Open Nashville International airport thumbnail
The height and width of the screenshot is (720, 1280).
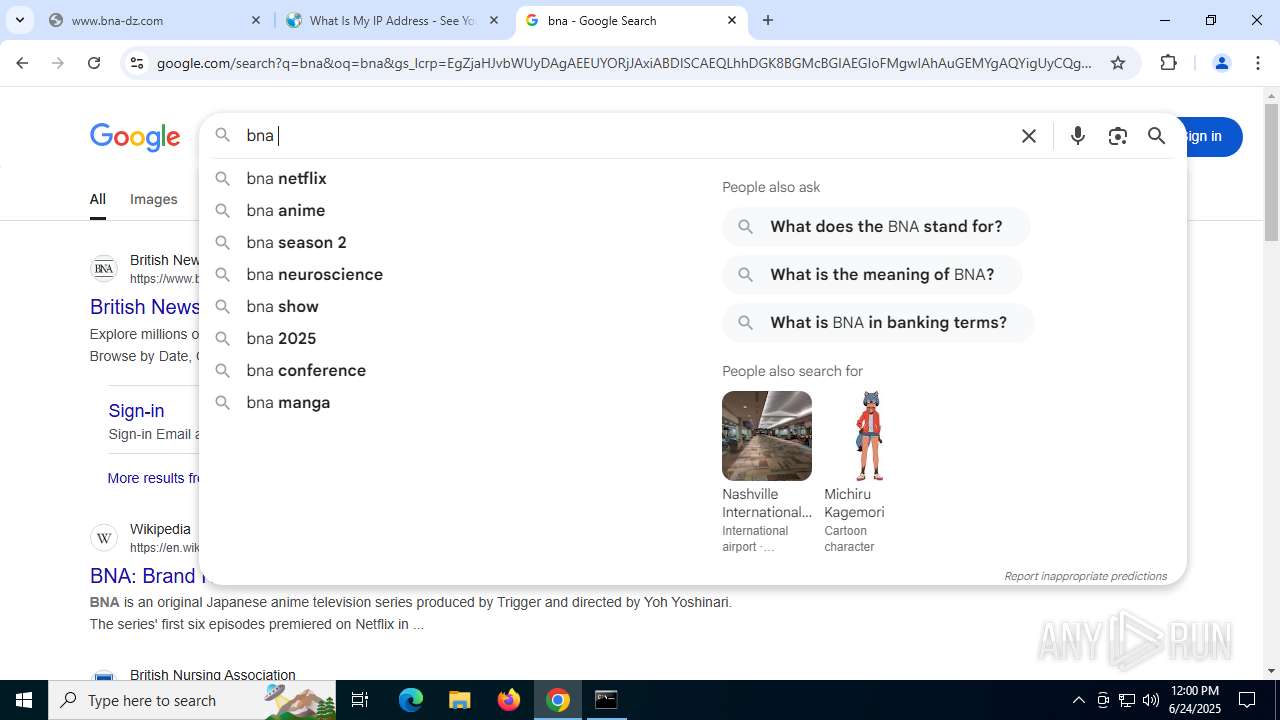[767, 436]
